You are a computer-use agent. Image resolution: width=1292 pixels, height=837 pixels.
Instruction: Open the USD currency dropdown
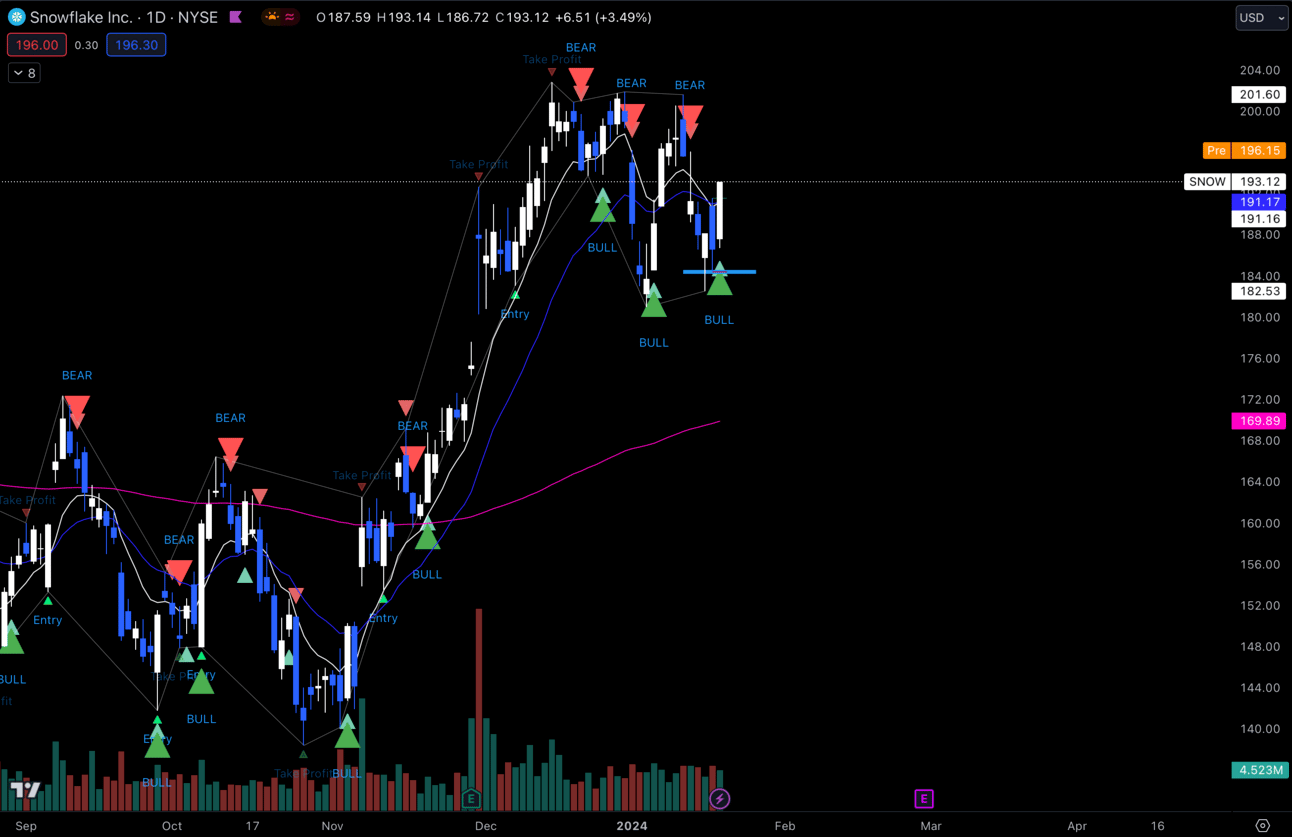click(x=1262, y=17)
